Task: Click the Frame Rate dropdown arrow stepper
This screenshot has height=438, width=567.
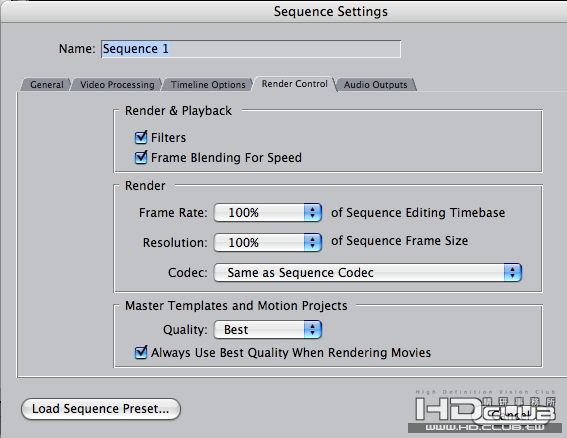Action: [312, 212]
